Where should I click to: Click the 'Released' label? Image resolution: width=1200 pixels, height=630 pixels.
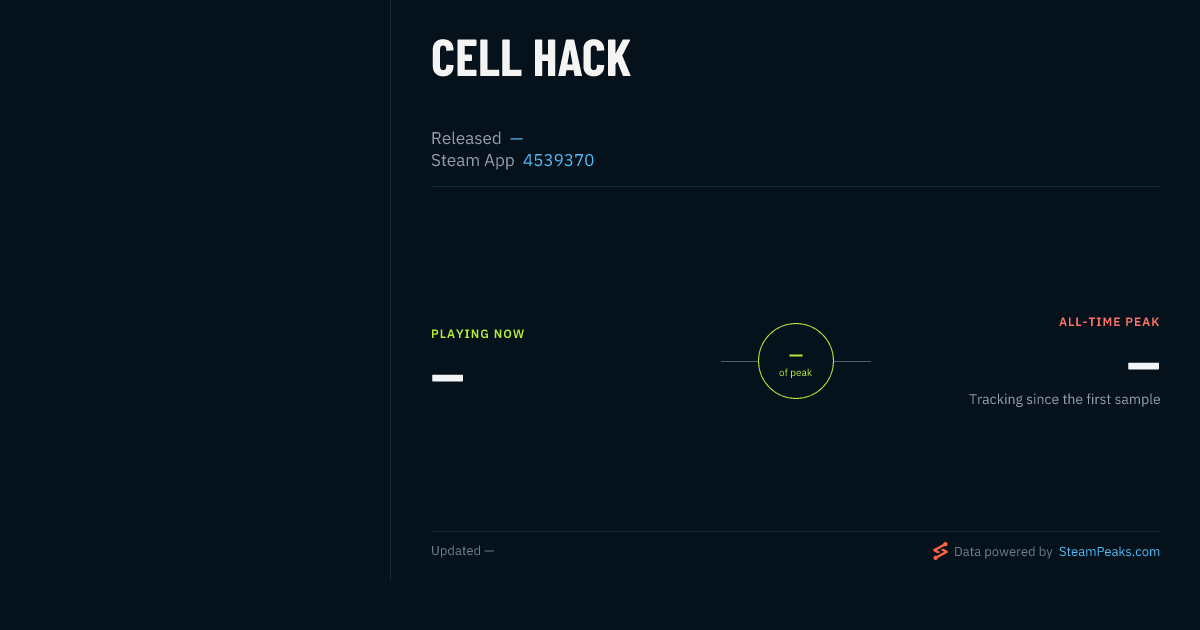[x=466, y=138]
